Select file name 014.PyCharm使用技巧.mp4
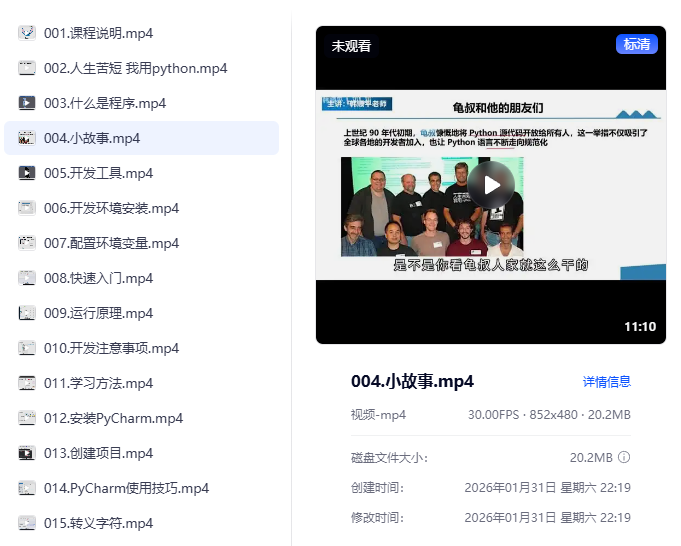Image resolution: width=681 pixels, height=546 pixels. 126,488
